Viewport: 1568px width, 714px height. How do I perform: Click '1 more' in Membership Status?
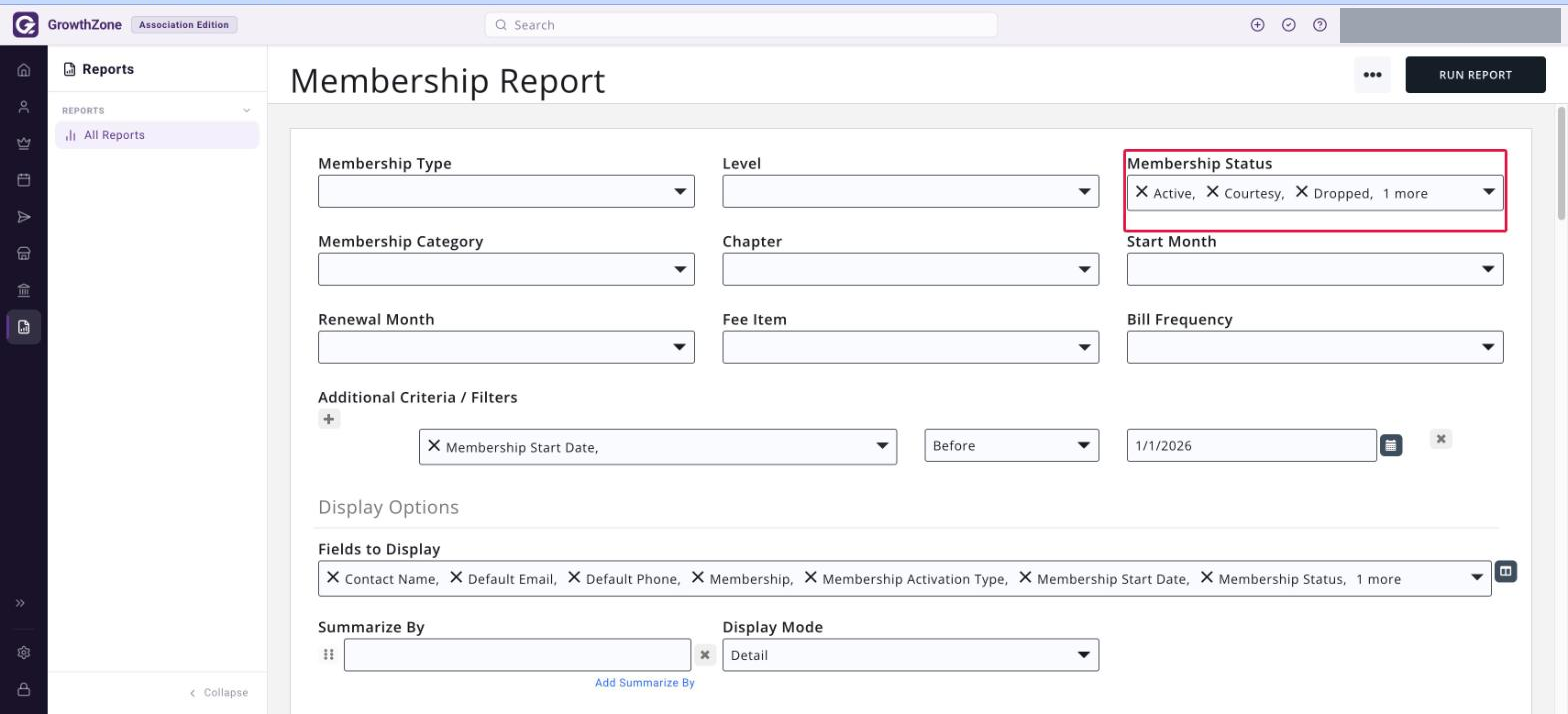(x=1405, y=194)
